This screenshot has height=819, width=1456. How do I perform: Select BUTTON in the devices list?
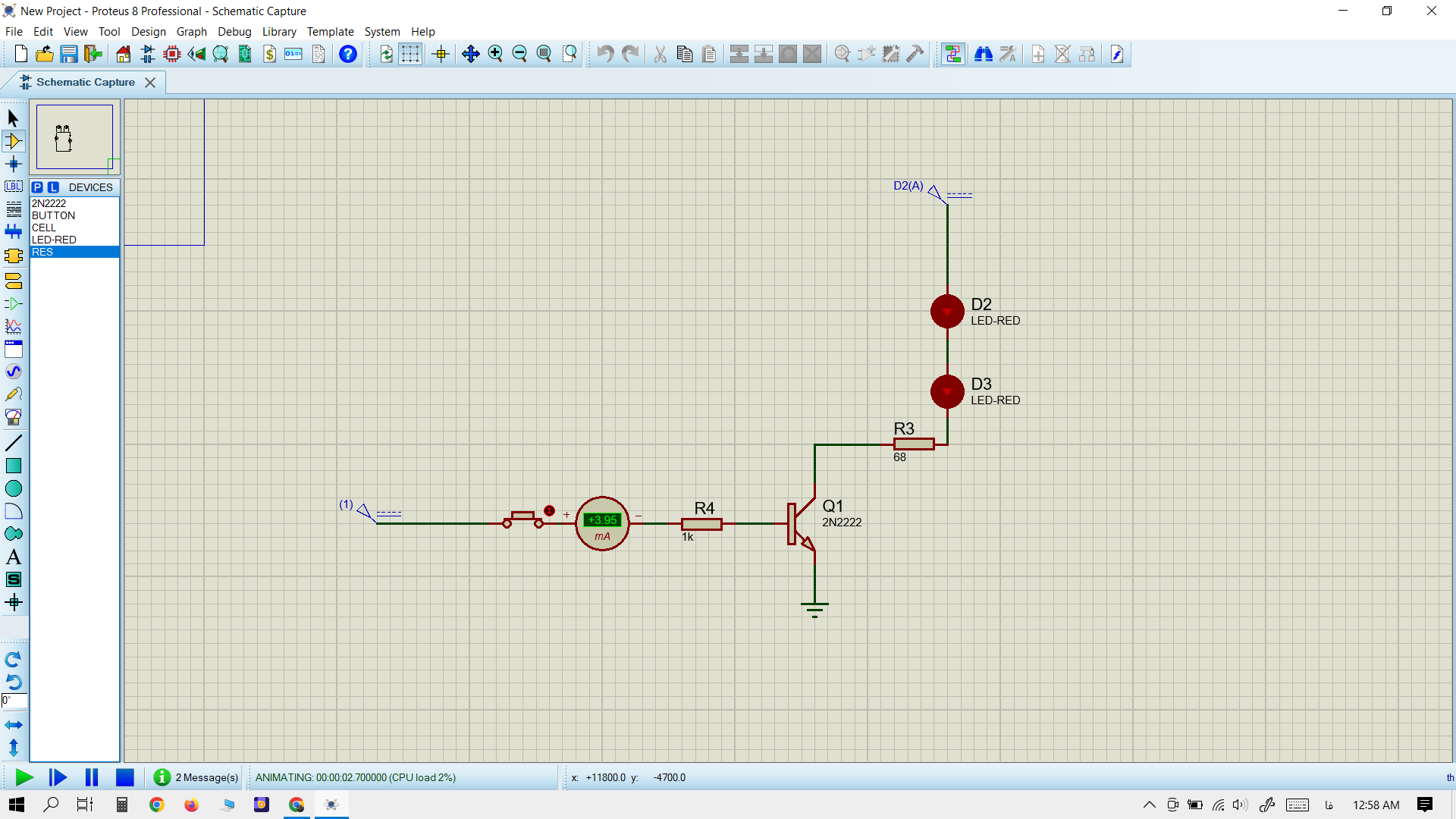[74, 215]
